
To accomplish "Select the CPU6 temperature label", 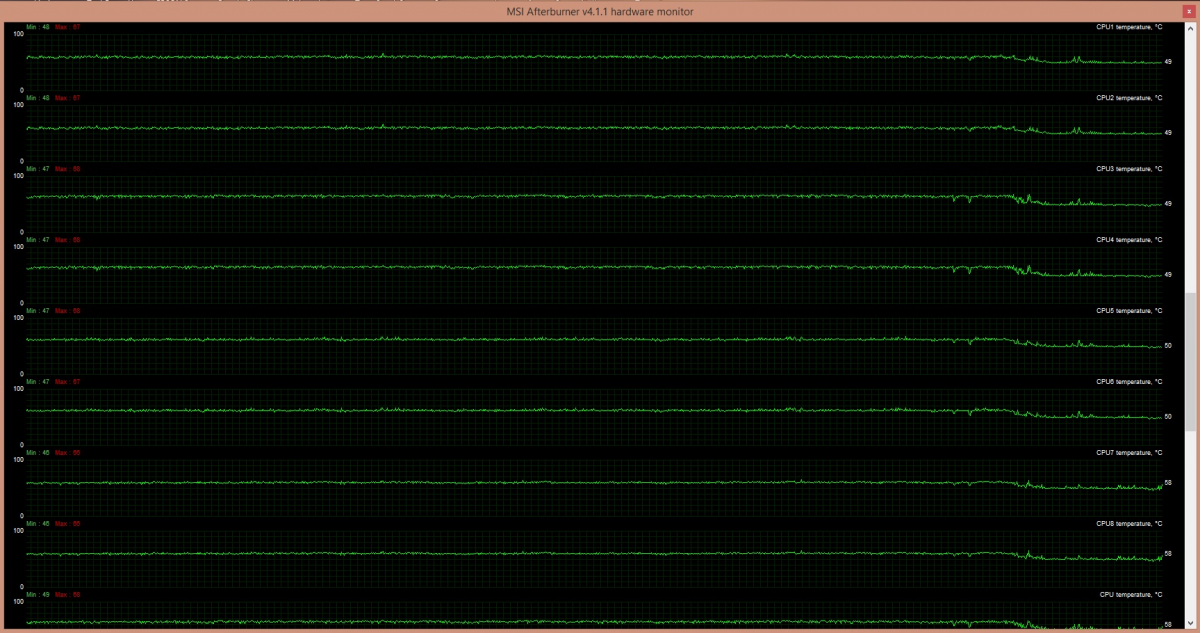I will [x=1130, y=382].
